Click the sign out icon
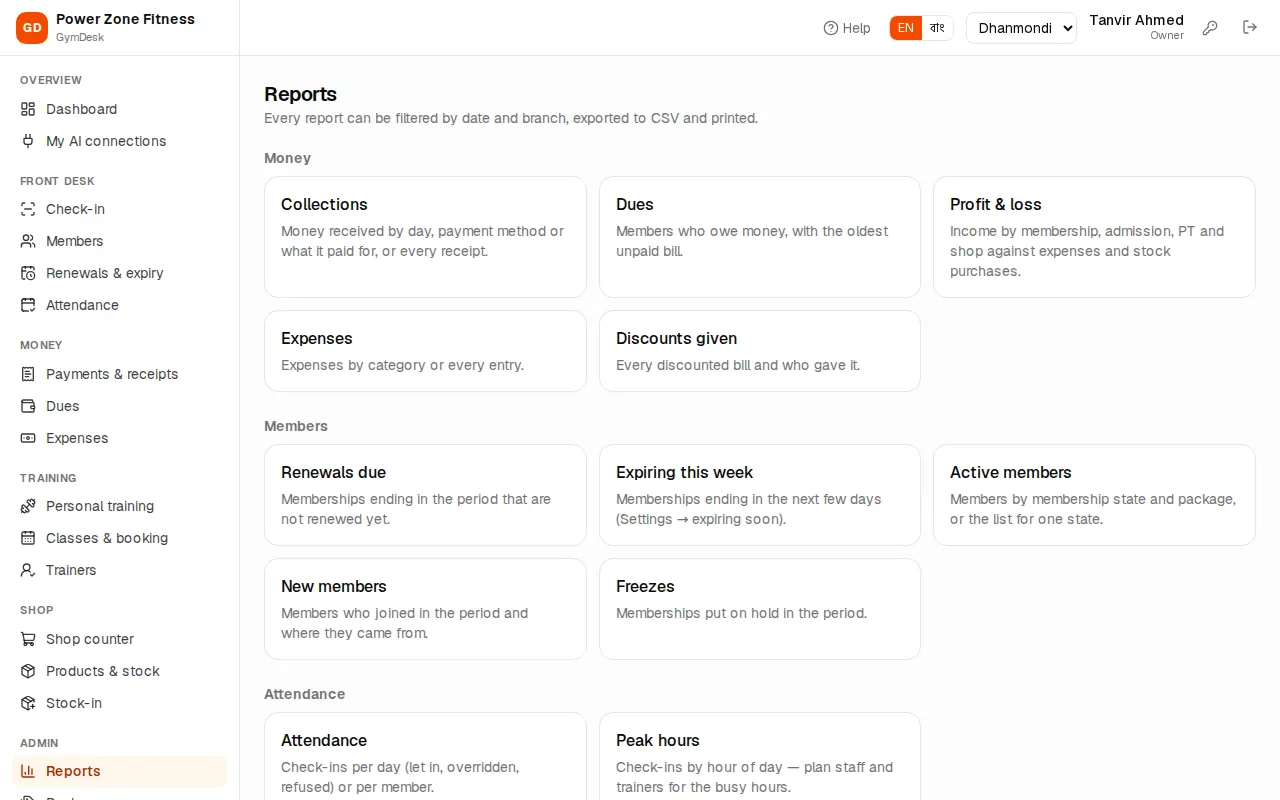 [x=1250, y=28]
